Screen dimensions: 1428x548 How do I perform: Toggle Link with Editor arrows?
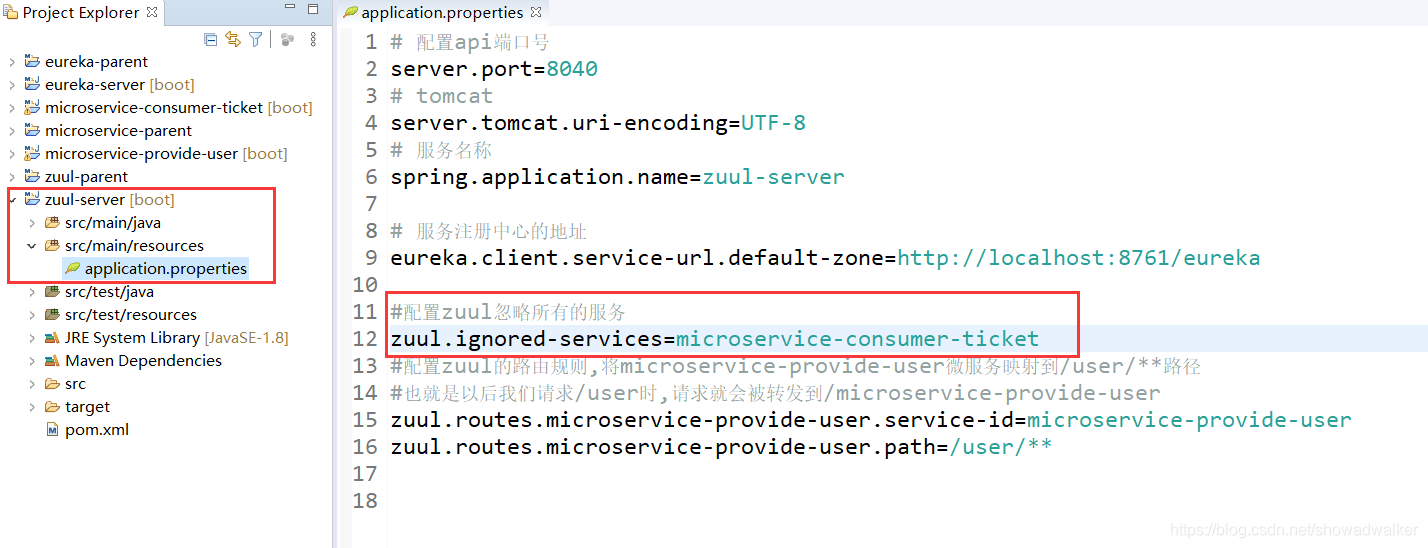[233, 39]
